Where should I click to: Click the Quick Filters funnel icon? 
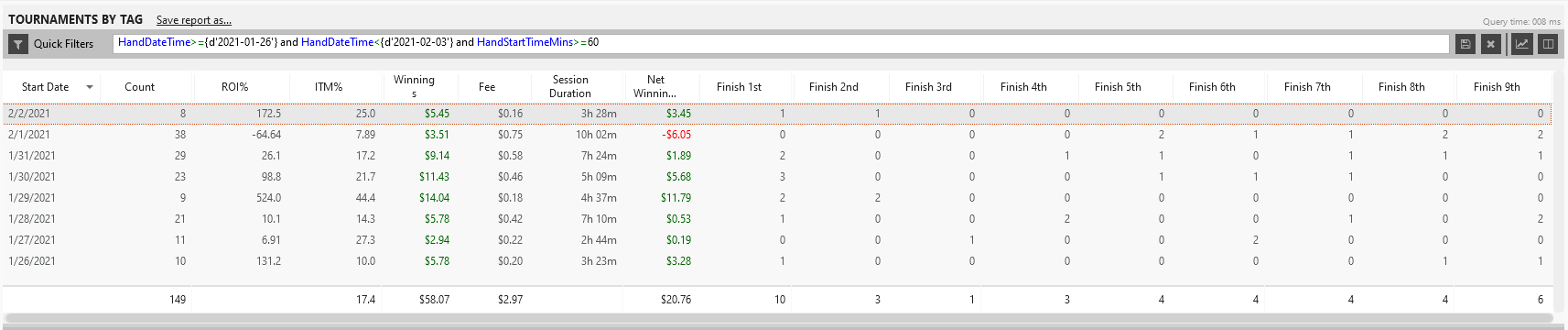(x=18, y=44)
